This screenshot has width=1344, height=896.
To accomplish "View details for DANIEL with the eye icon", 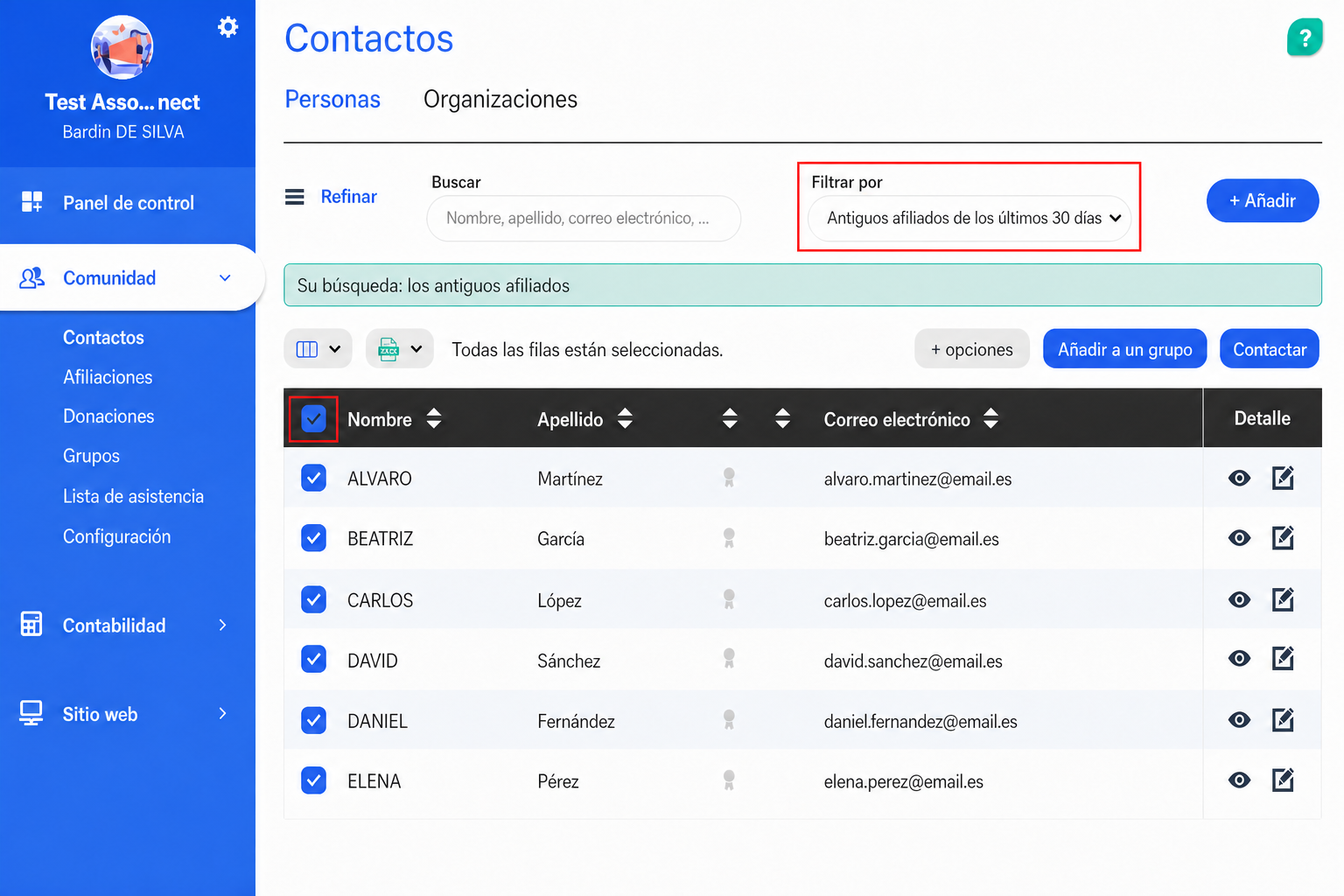I will click(1239, 719).
